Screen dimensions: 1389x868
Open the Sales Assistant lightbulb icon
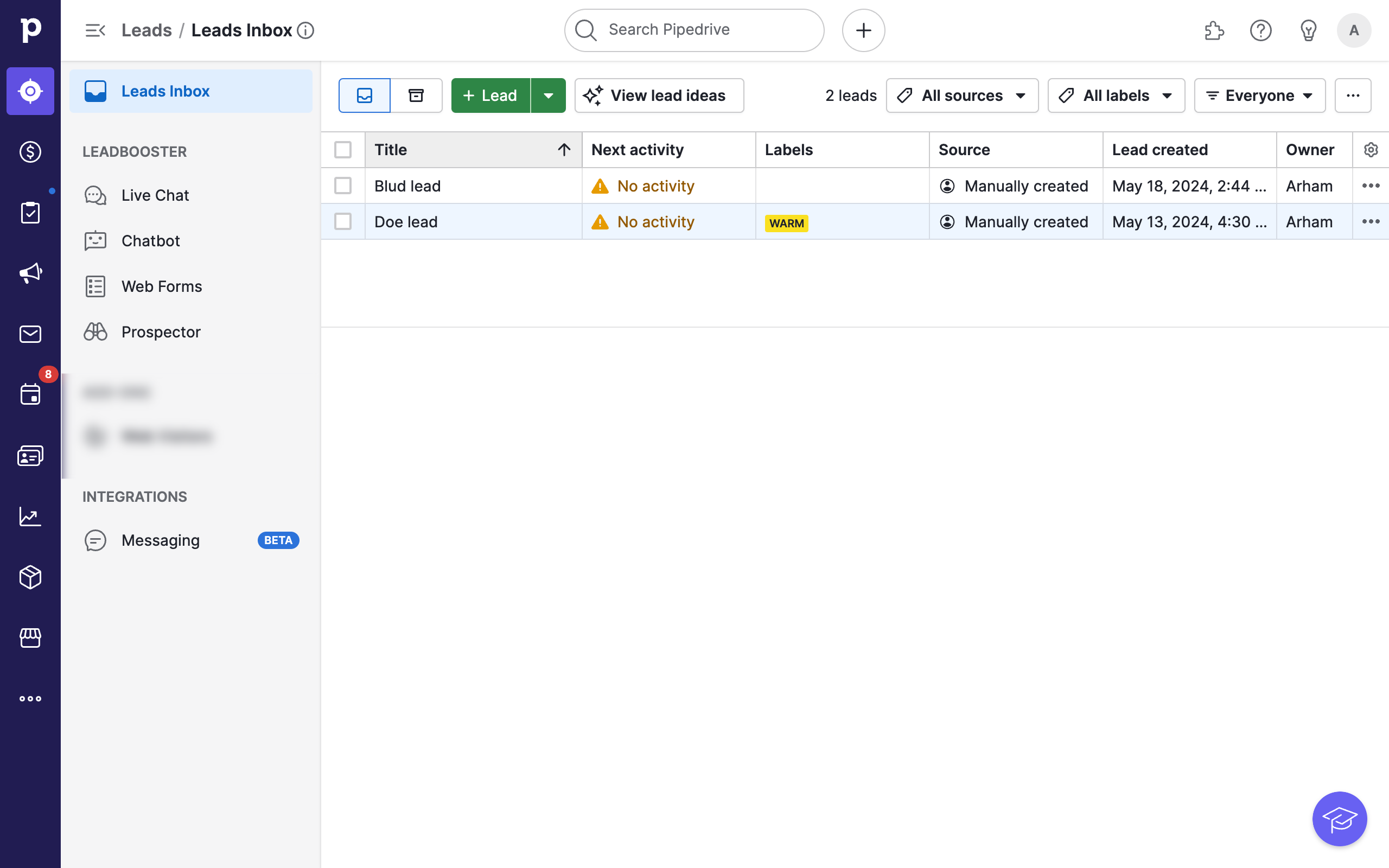pos(1308,30)
